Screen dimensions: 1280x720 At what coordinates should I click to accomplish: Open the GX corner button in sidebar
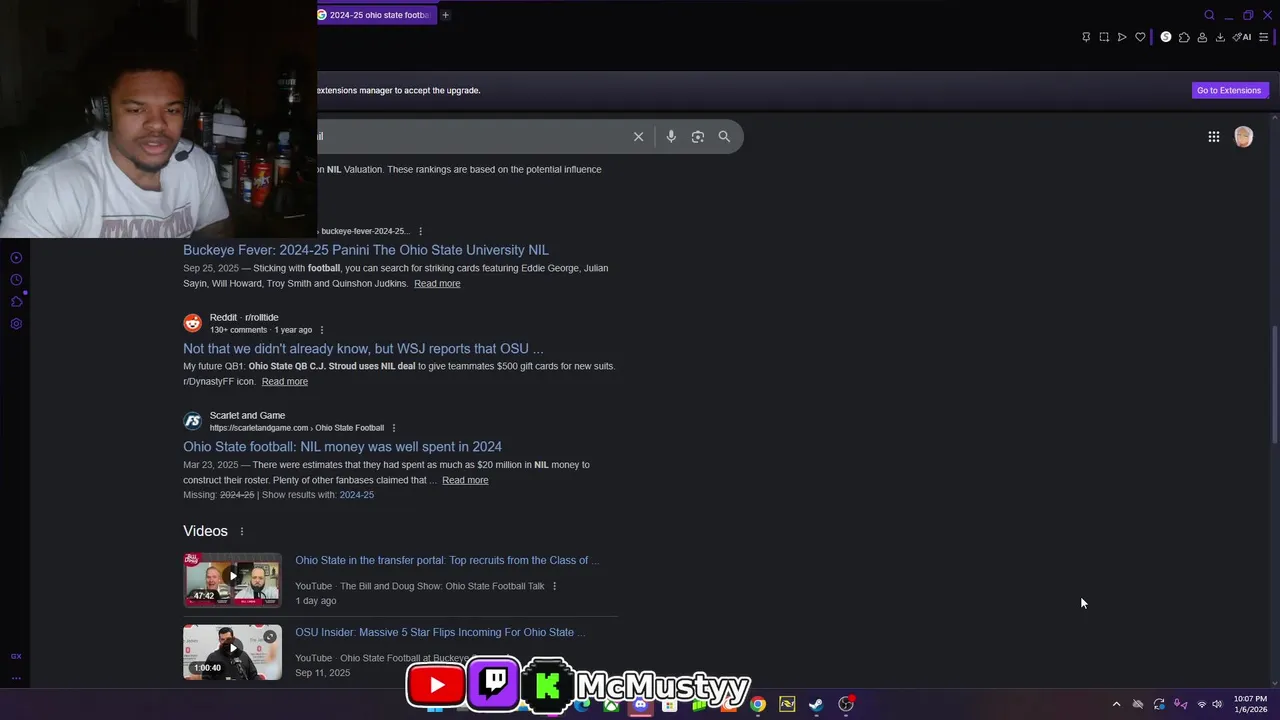[16, 656]
